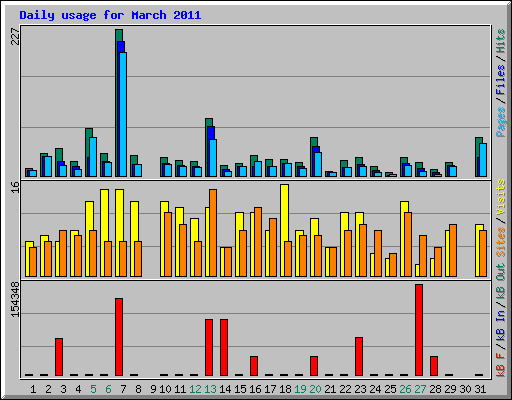512x400 pixels.
Task: Click day label 4 on the x-axis
Action: coord(78,389)
